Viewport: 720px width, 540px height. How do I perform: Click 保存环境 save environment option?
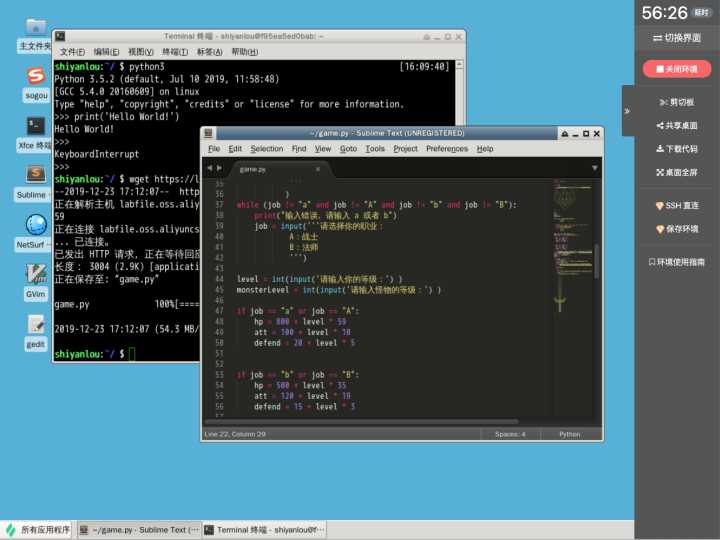677,229
